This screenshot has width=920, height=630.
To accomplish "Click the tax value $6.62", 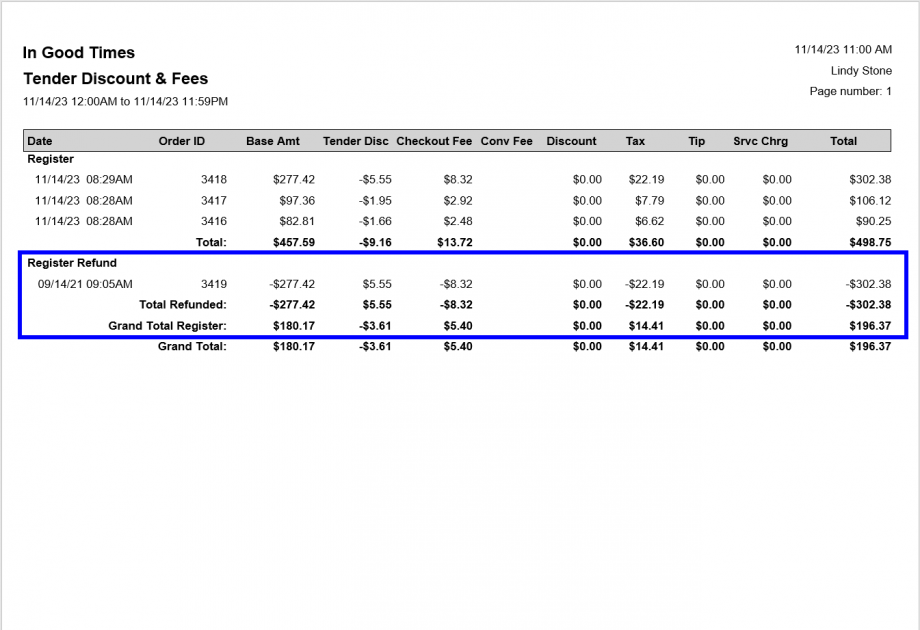I will point(650,221).
